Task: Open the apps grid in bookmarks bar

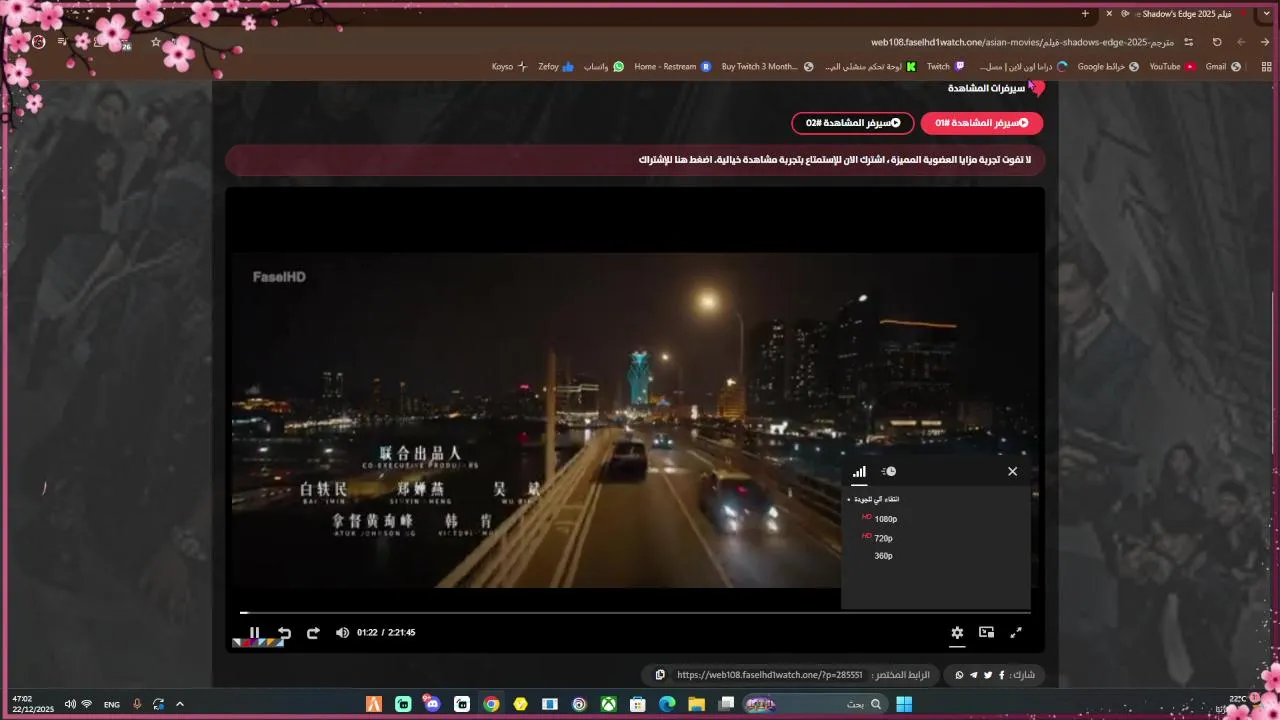Action: tap(1265, 66)
